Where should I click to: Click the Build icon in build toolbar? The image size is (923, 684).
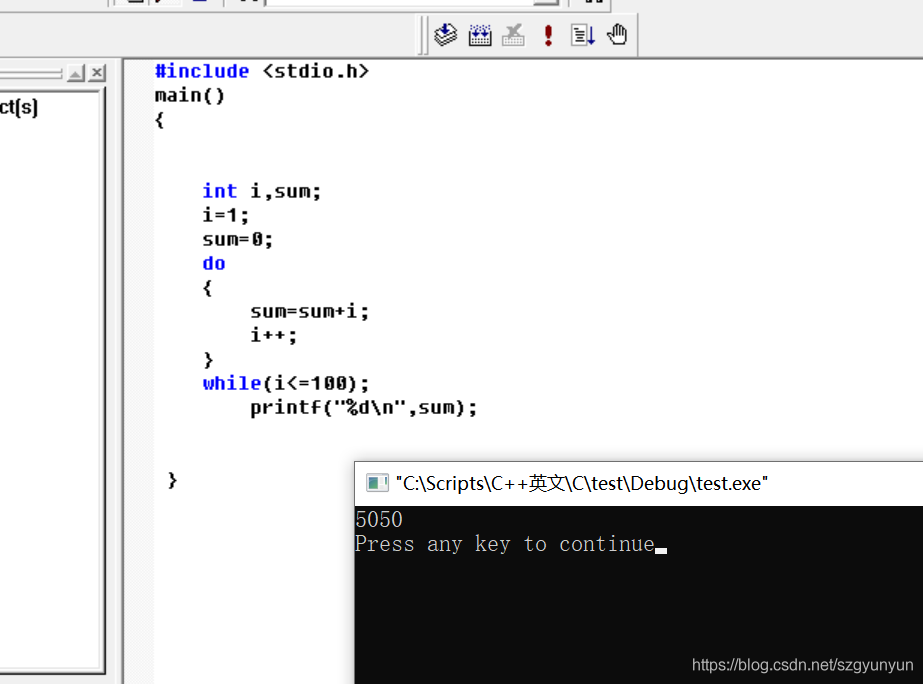(480, 35)
